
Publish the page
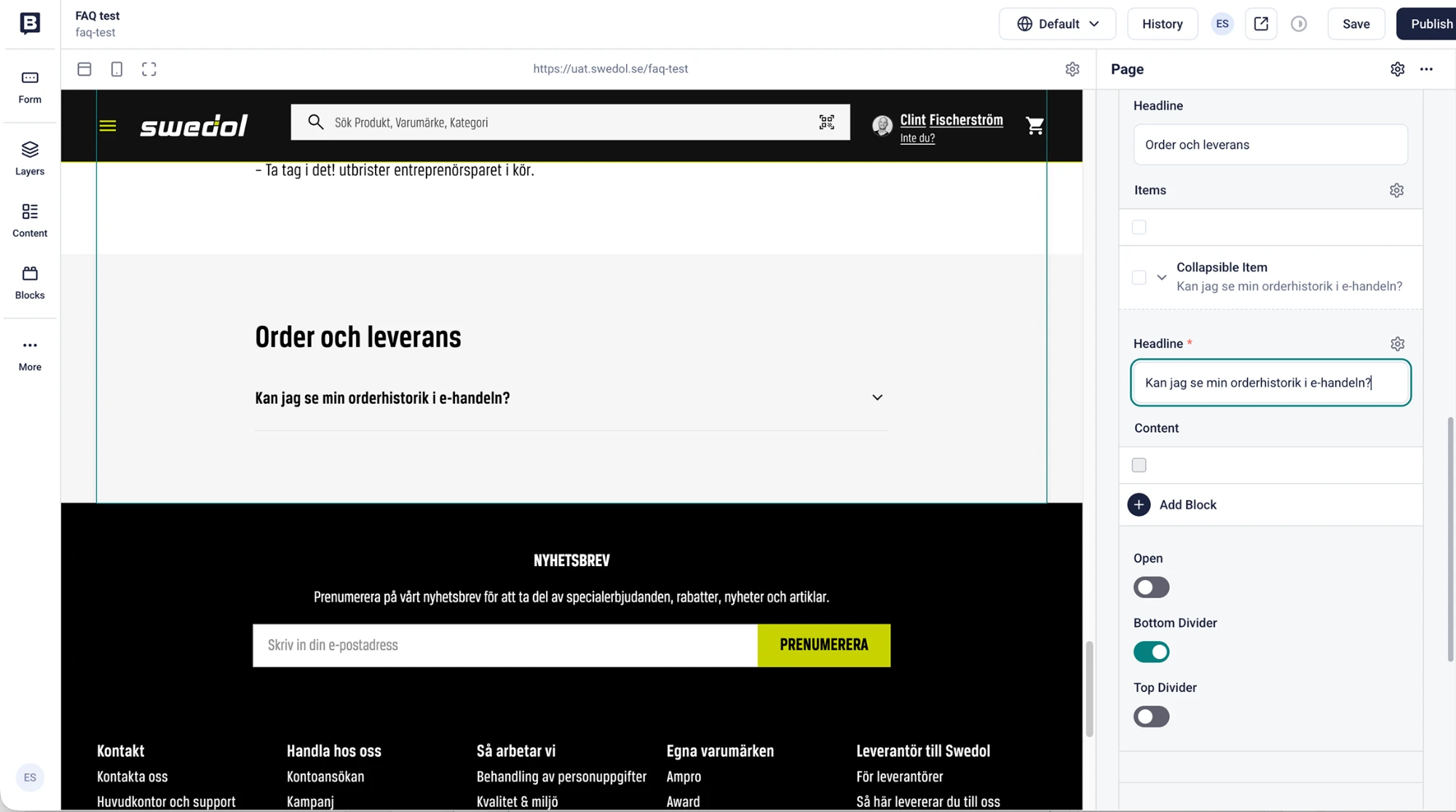(x=1428, y=24)
